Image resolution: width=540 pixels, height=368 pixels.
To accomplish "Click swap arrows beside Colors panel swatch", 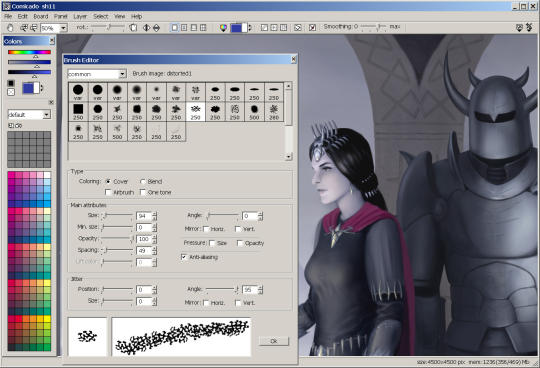I will click(42, 88).
